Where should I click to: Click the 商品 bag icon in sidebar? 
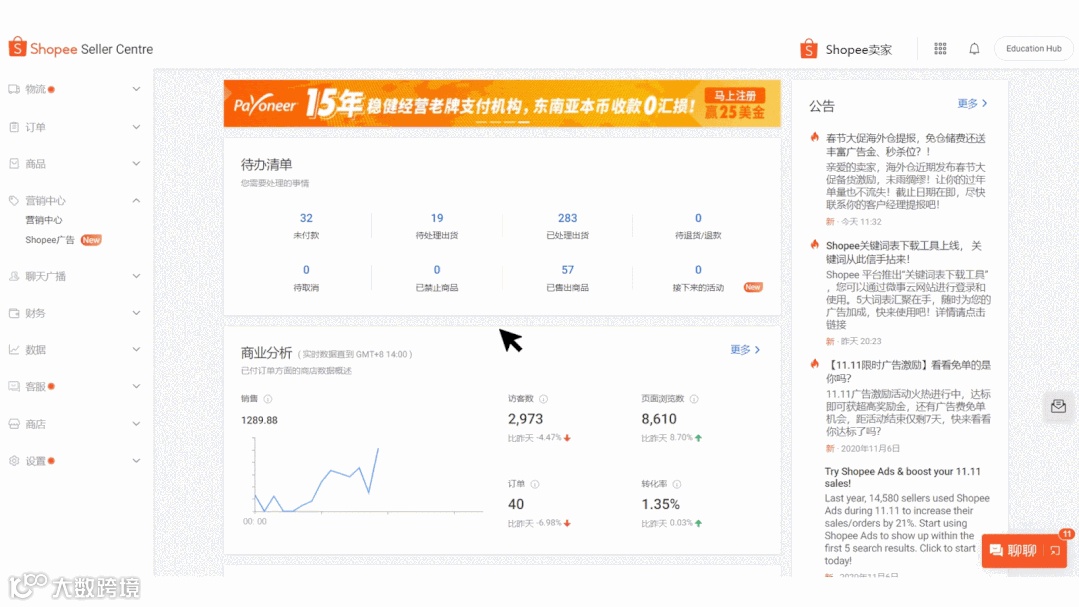pyautogui.click(x=14, y=163)
